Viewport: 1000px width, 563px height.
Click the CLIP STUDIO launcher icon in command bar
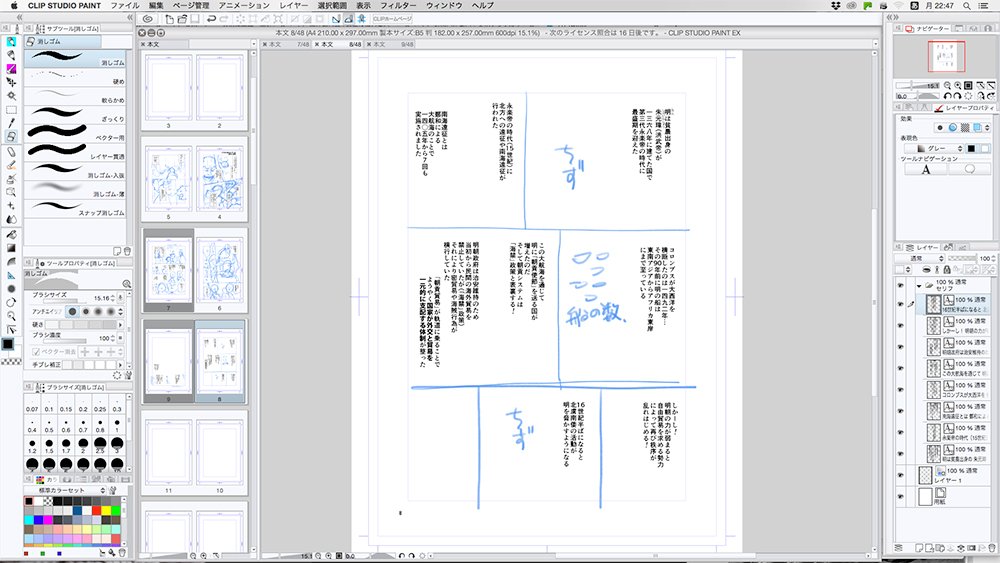[x=148, y=19]
